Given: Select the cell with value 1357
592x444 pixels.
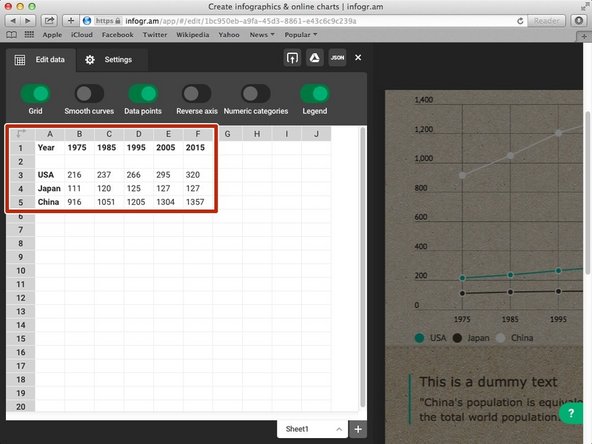Looking at the screenshot, I should pos(198,202).
